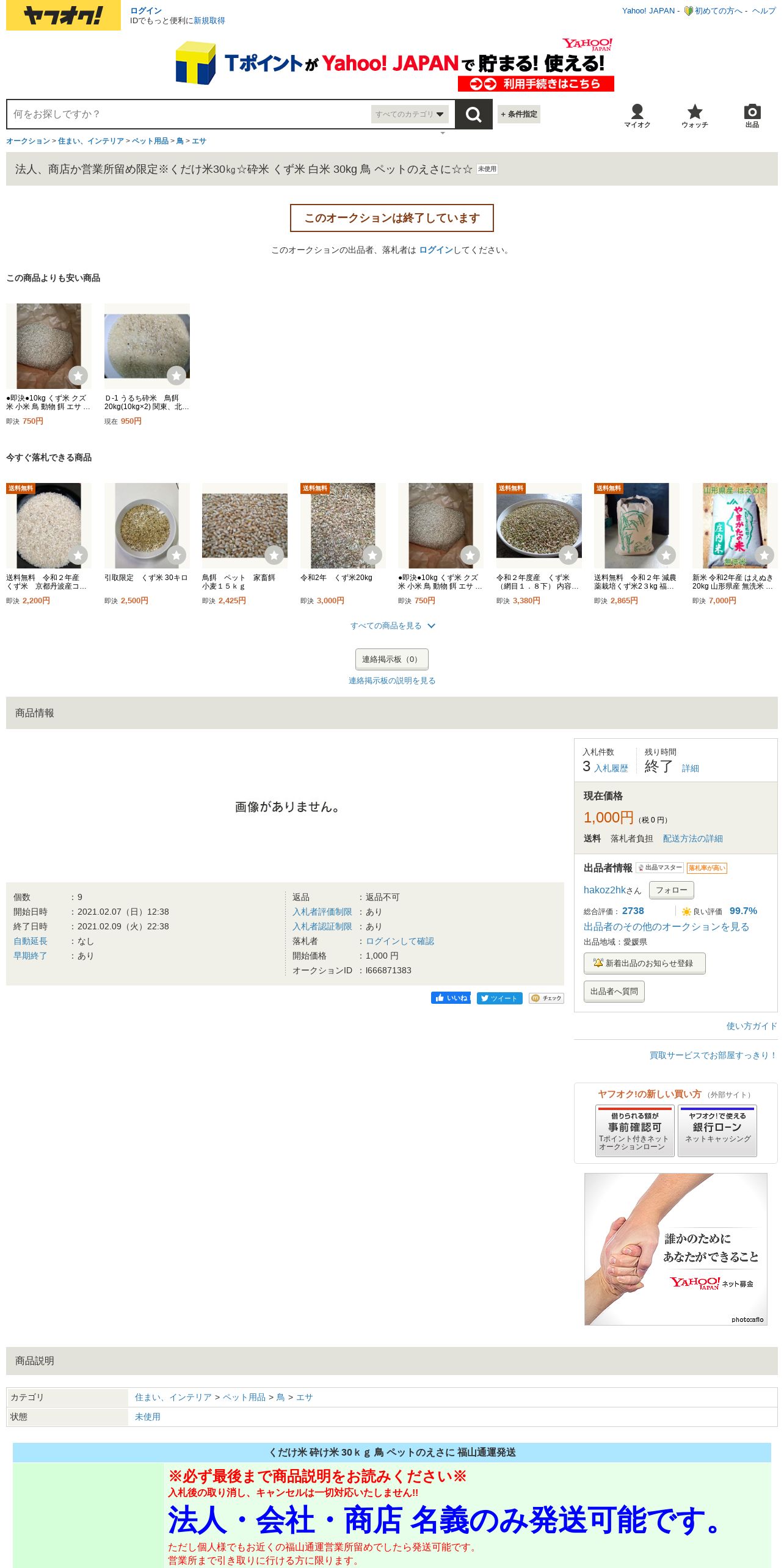Toggle watch star on やまがたの米 item

pyautogui.click(x=764, y=555)
